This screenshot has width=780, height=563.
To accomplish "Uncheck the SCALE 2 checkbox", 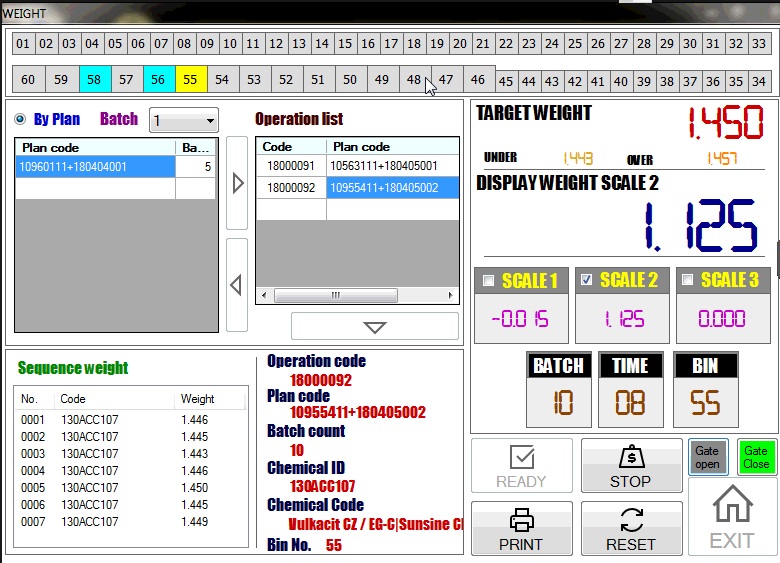I will [x=587, y=281].
